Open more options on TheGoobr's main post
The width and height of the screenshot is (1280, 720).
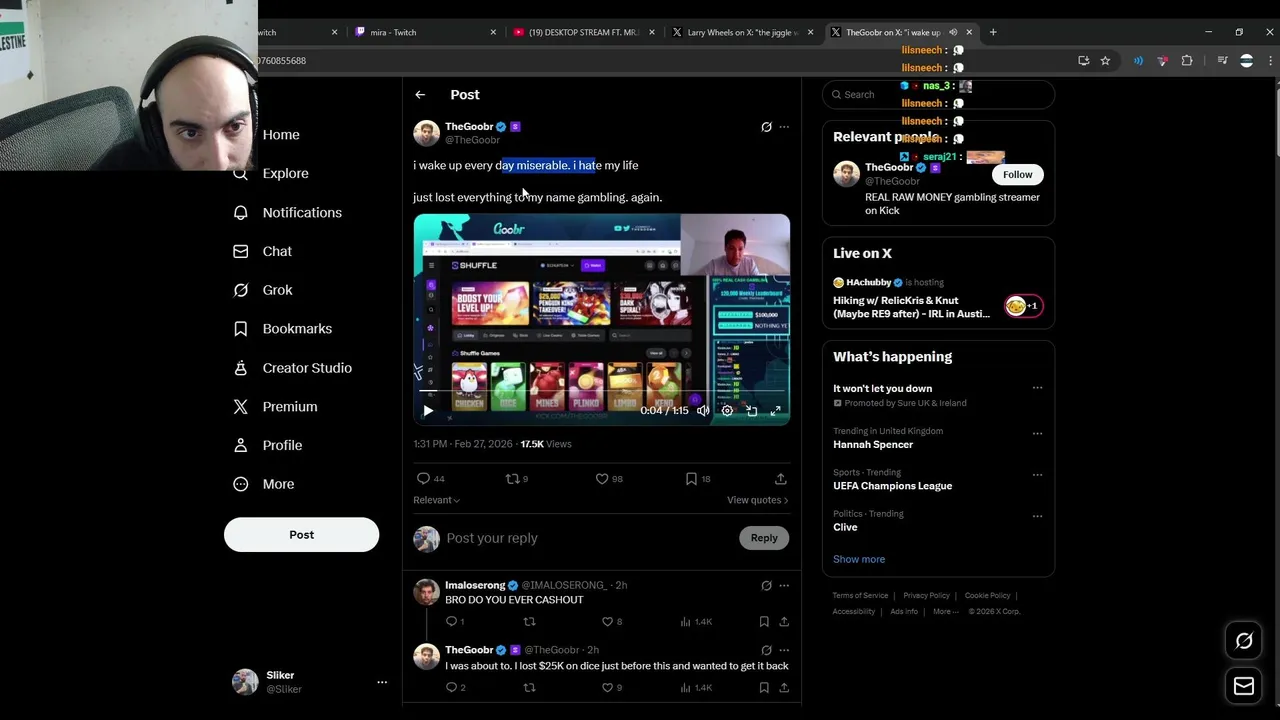coord(784,127)
